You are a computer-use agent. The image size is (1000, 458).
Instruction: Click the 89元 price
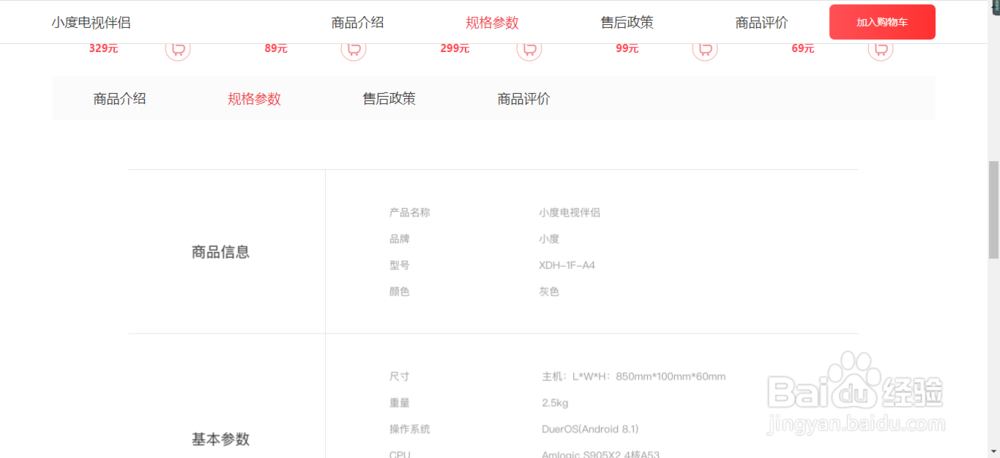click(276, 48)
